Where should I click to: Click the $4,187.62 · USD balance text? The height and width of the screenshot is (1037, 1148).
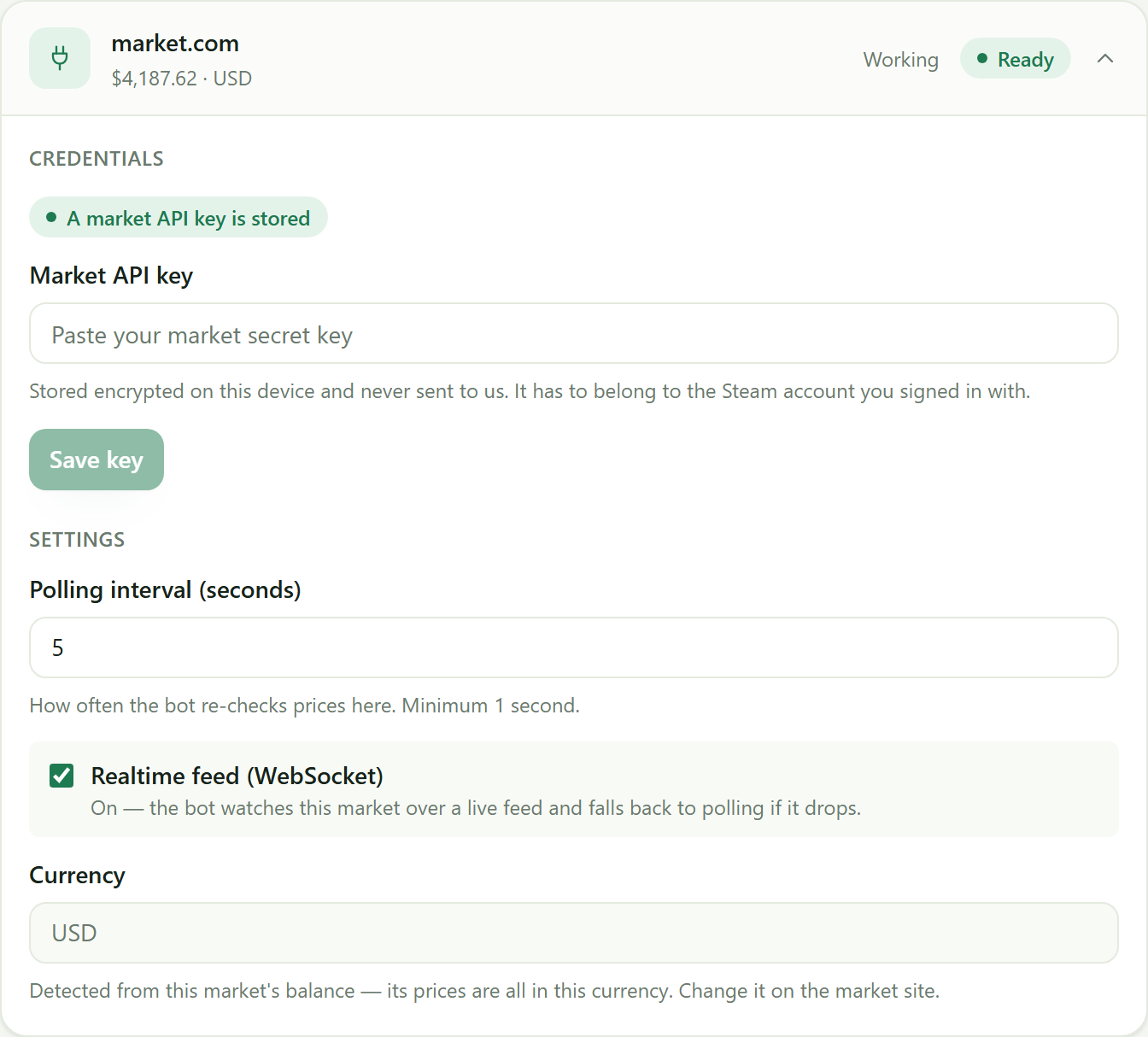[182, 79]
